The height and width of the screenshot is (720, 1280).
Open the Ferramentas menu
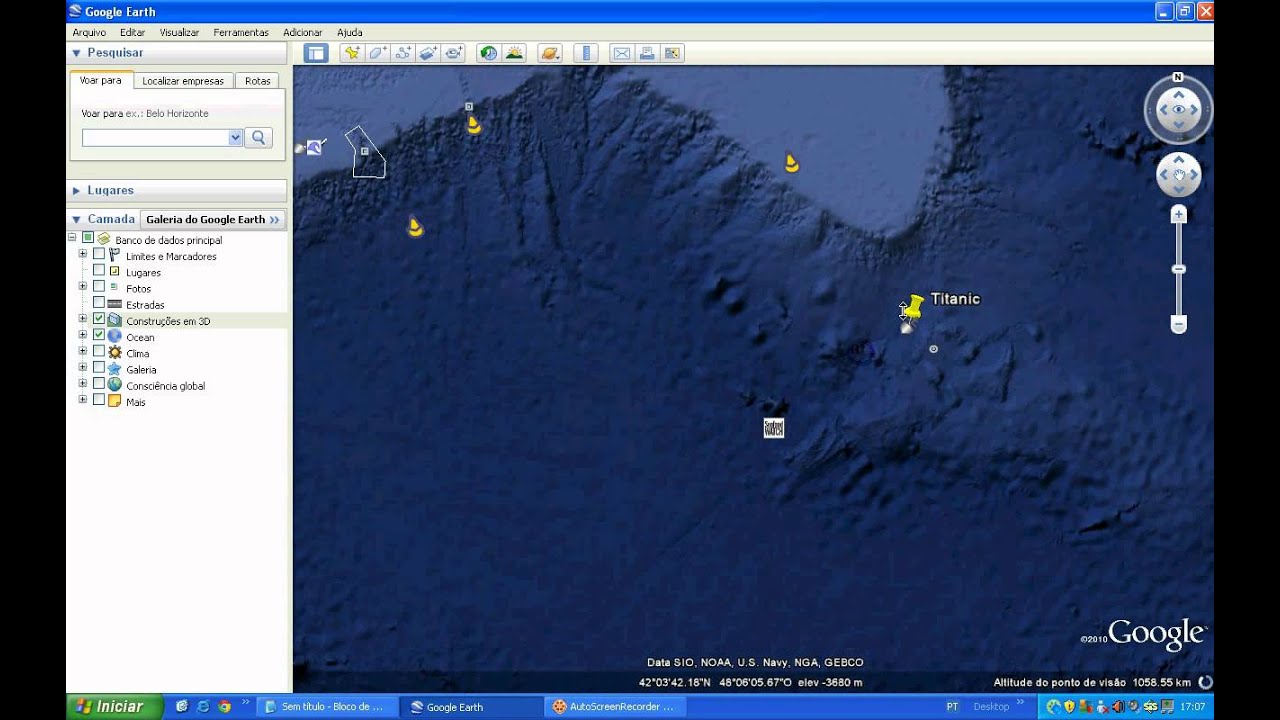(241, 32)
